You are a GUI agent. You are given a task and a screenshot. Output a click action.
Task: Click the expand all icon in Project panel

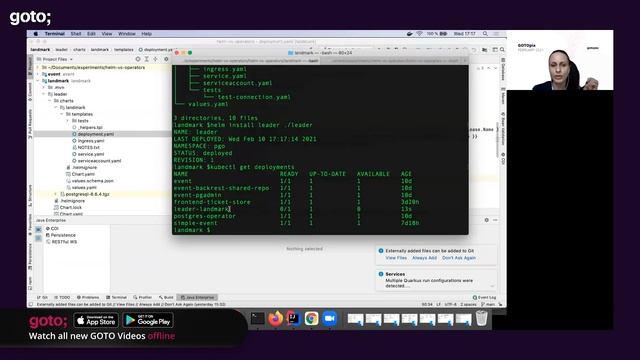tap(147, 59)
